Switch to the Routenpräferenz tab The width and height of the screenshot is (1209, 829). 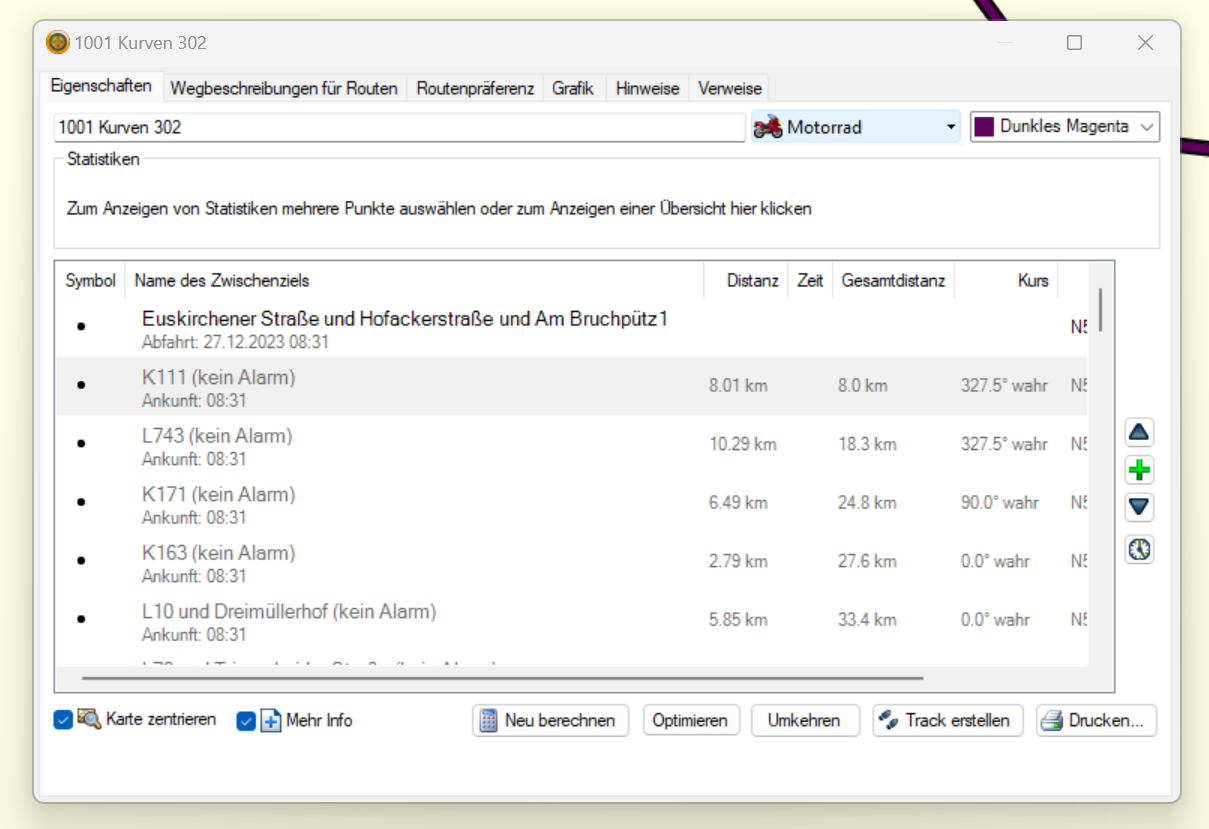pos(475,88)
